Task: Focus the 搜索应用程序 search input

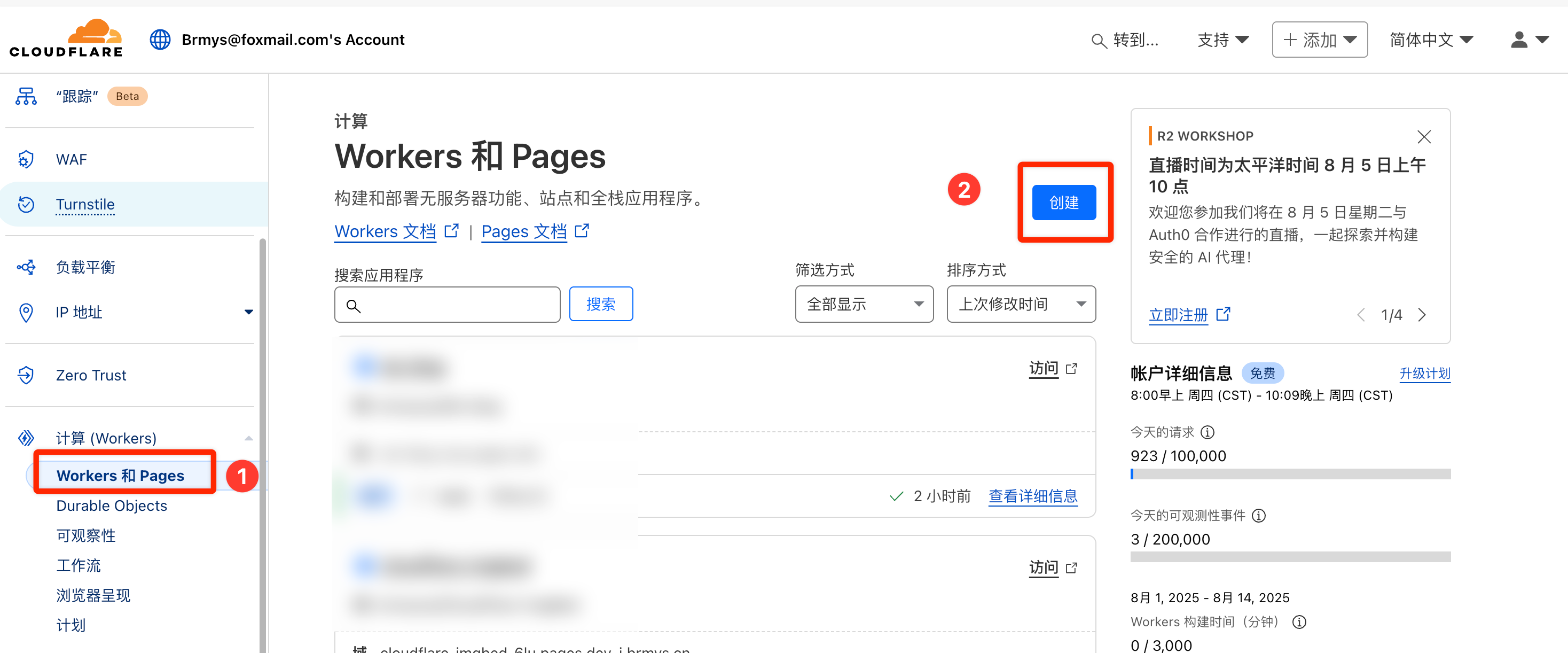Action: pos(447,305)
